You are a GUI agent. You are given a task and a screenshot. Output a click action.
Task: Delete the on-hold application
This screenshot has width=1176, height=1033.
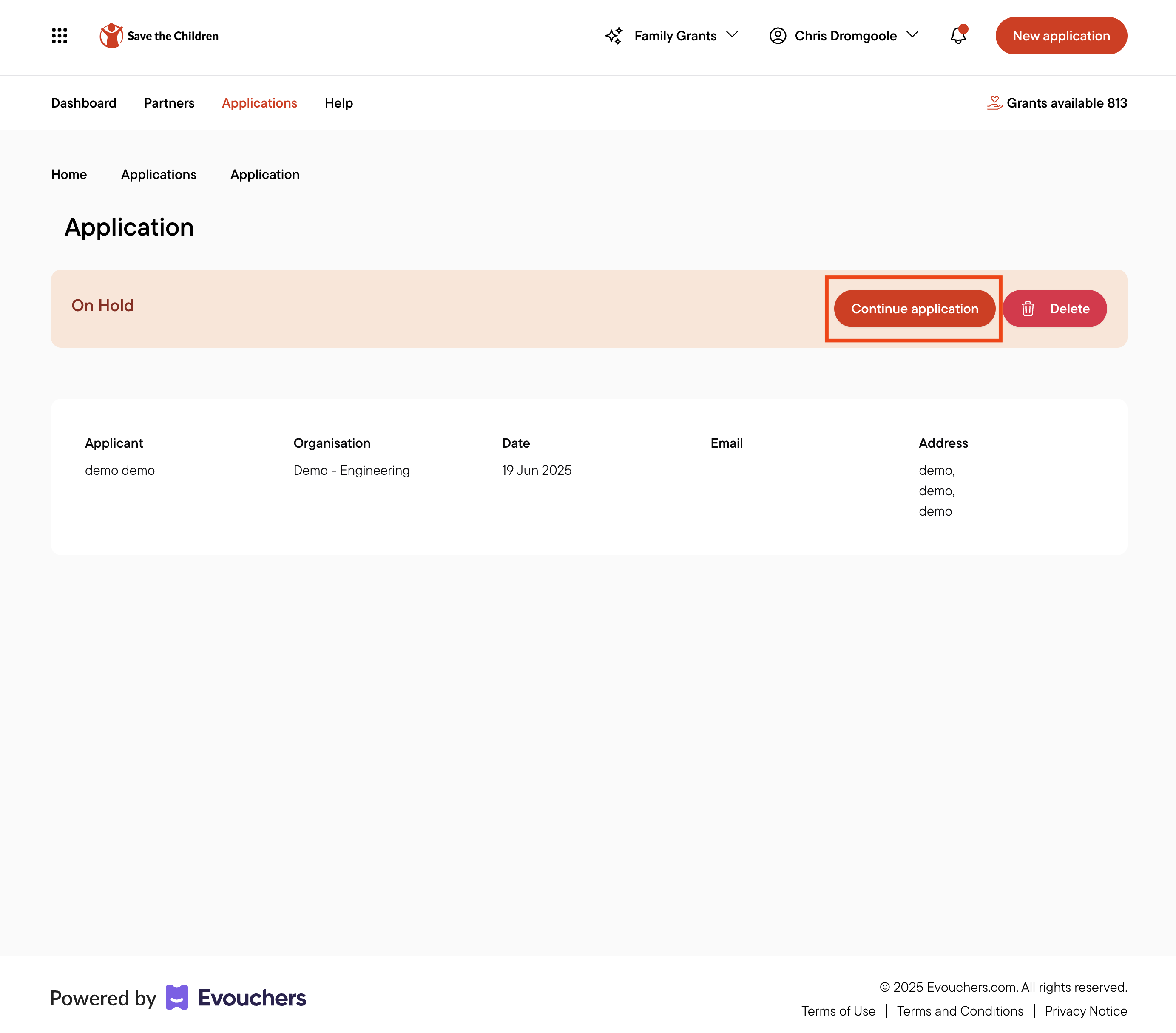pos(1054,309)
